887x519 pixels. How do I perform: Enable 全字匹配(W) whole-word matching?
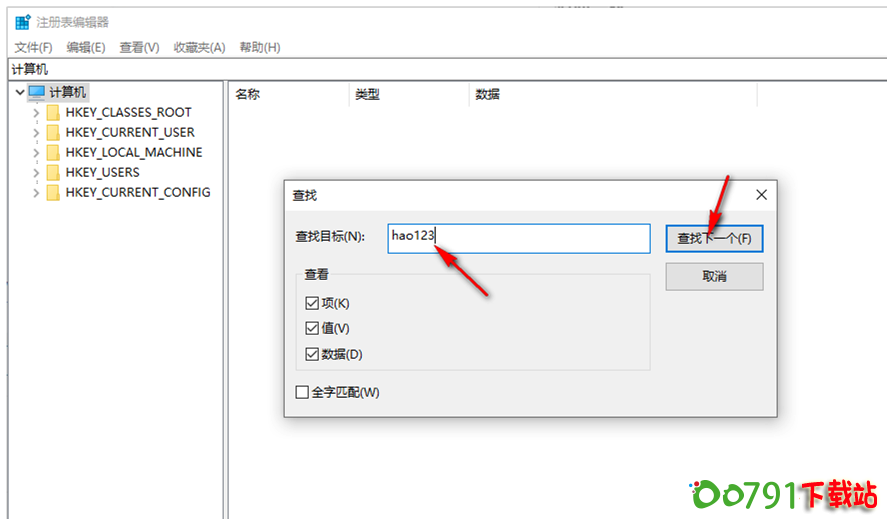[302, 392]
